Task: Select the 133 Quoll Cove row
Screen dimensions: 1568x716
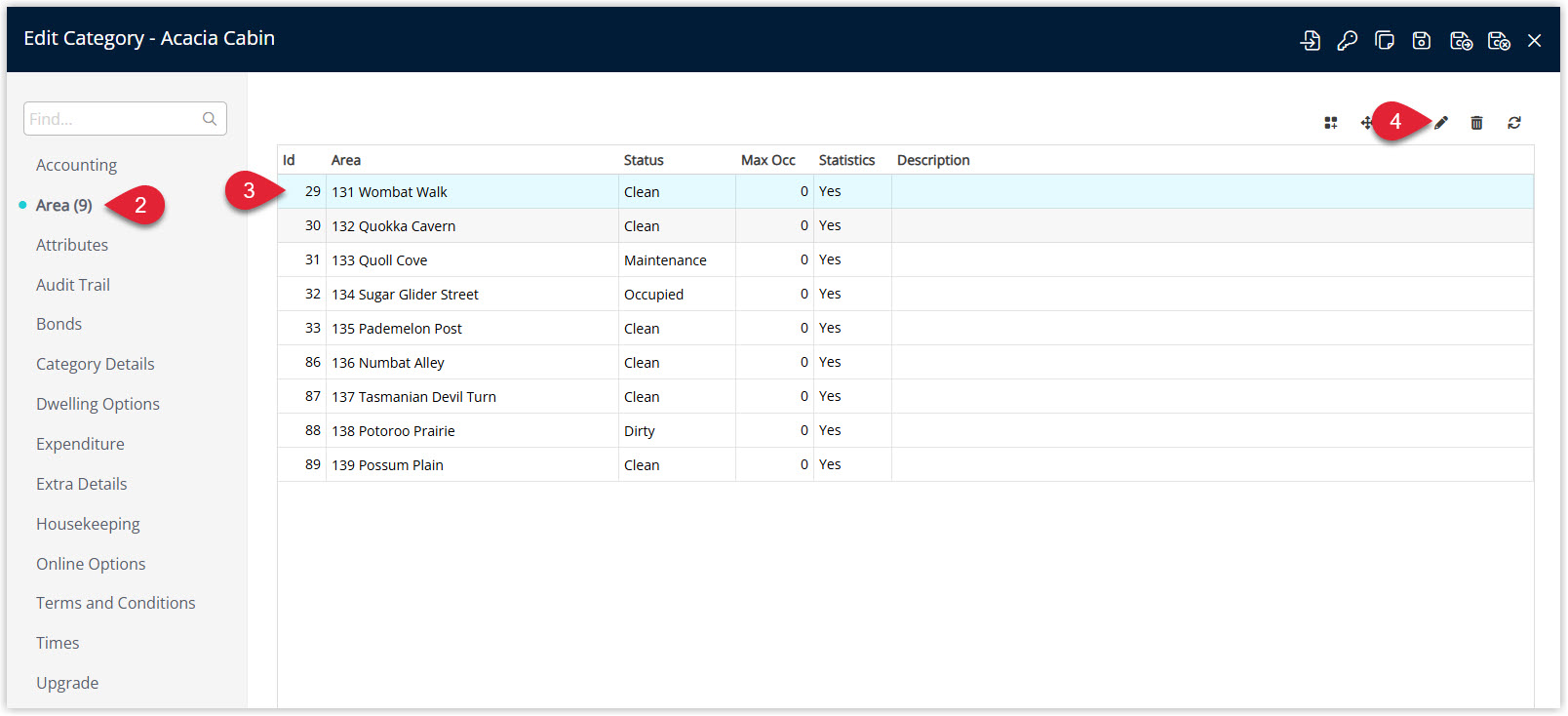Action: click(905, 259)
